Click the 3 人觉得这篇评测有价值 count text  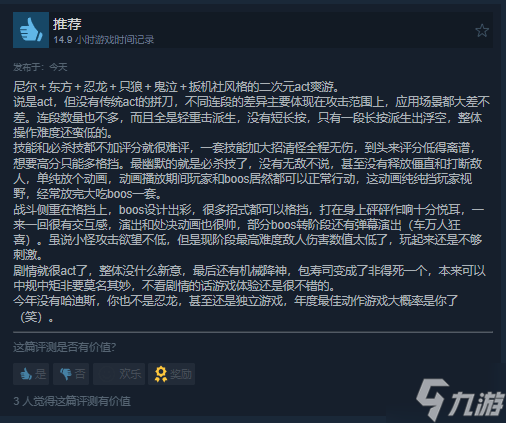[x=72, y=401]
